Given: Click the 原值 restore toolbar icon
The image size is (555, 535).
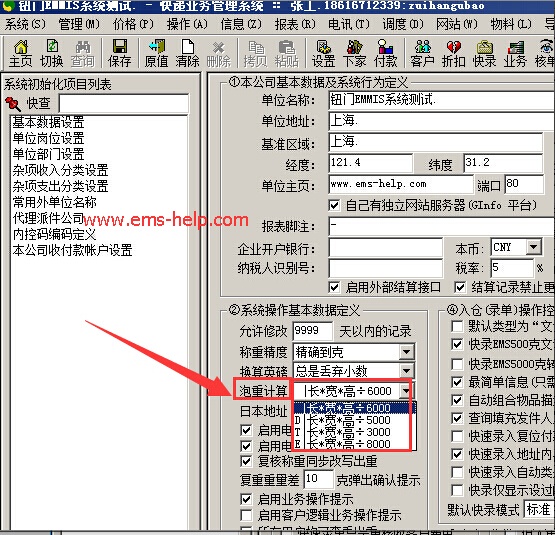Looking at the screenshot, I should pos(156,53).
